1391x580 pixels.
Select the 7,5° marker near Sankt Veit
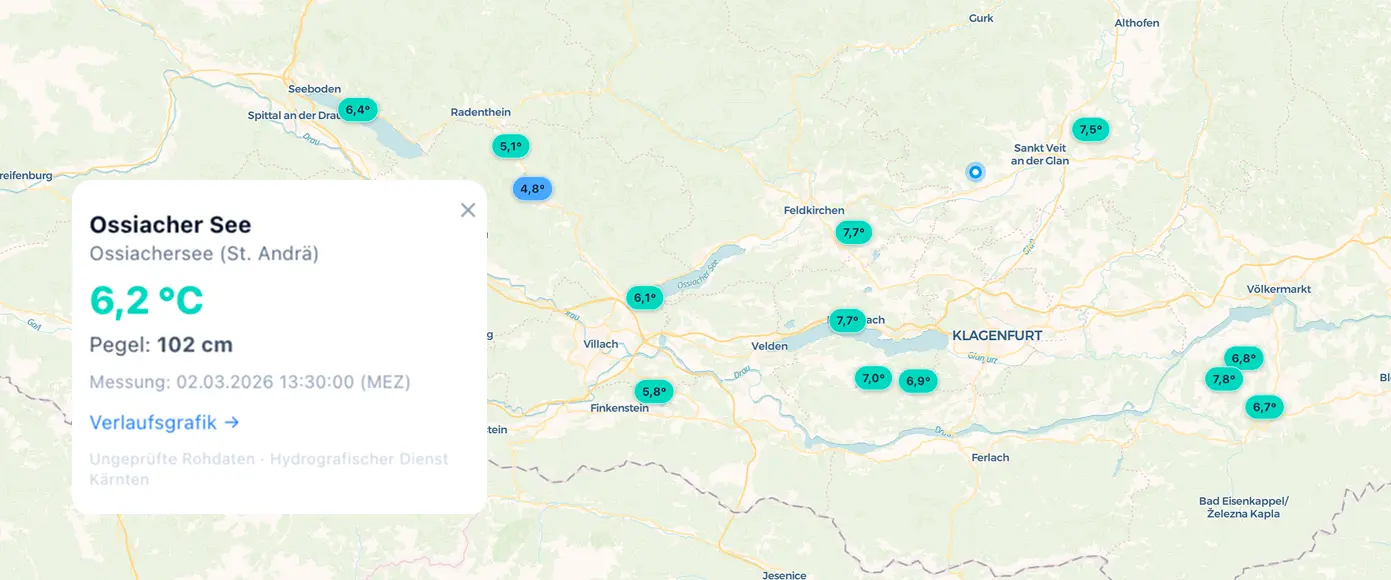click(1090, 128)
